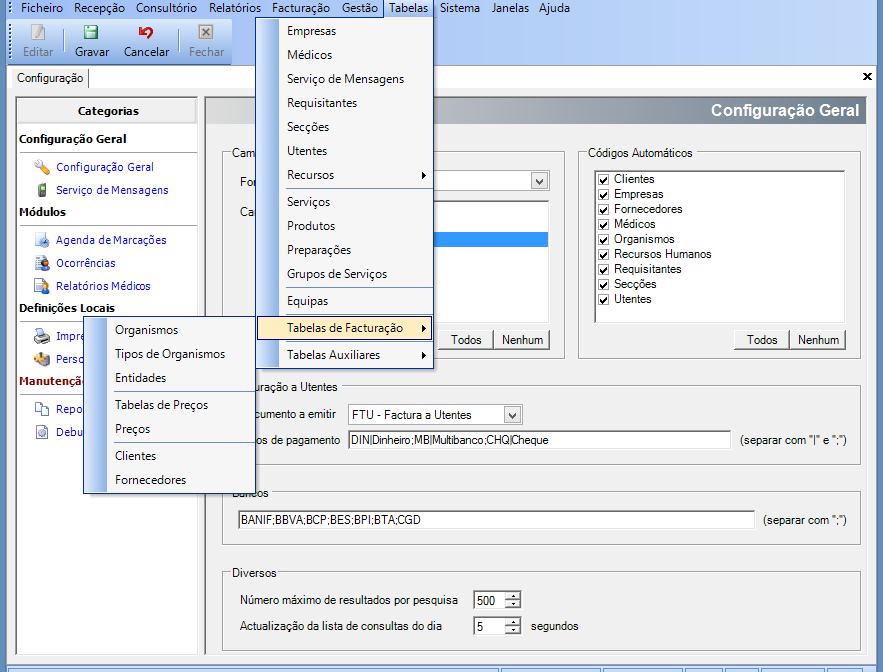The image size is (883, 672).
Task: Decrease the update interval seconds spinner
Action: pos(512,630)
